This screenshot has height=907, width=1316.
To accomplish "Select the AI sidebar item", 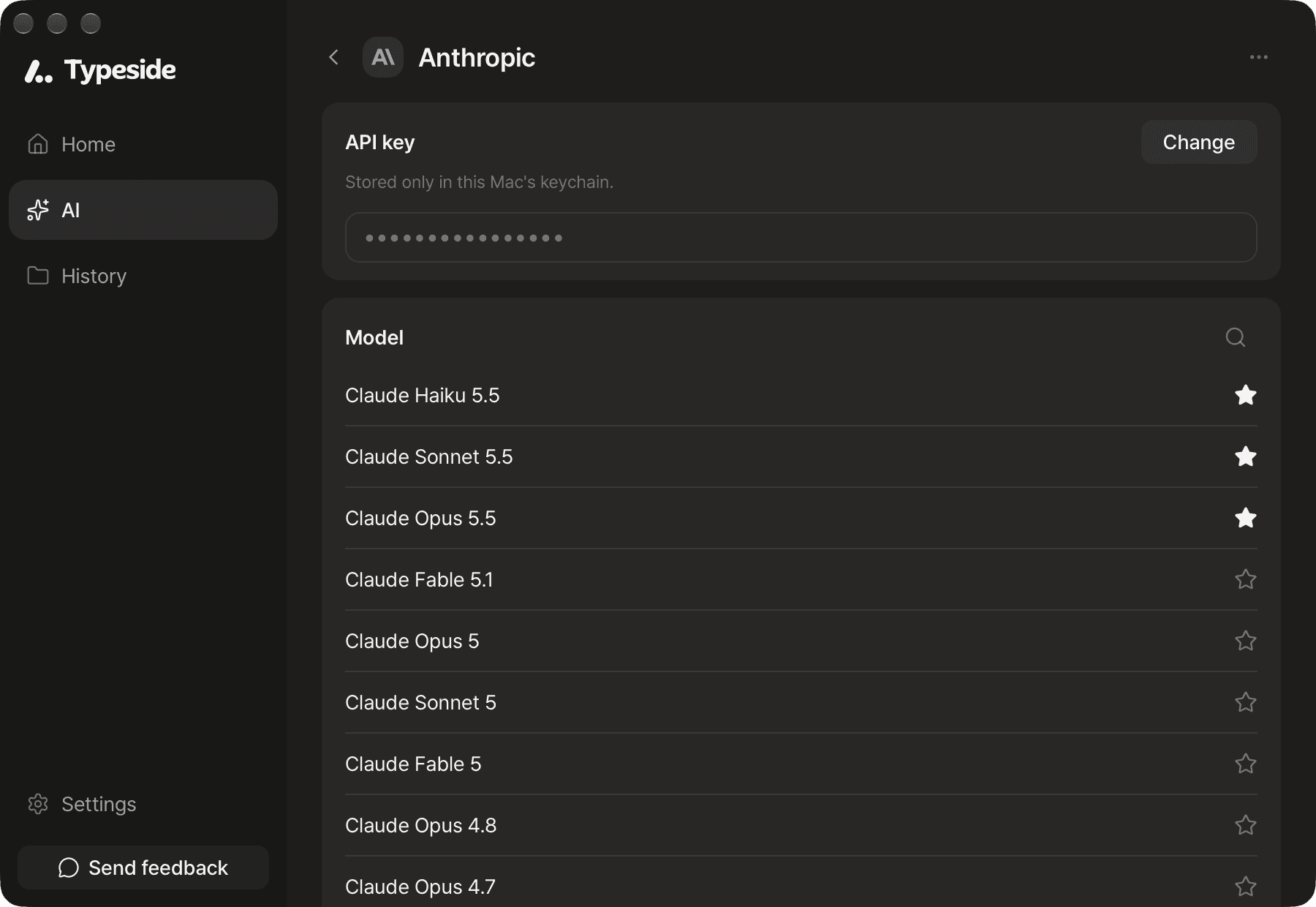I will click(x=143, y=210).
